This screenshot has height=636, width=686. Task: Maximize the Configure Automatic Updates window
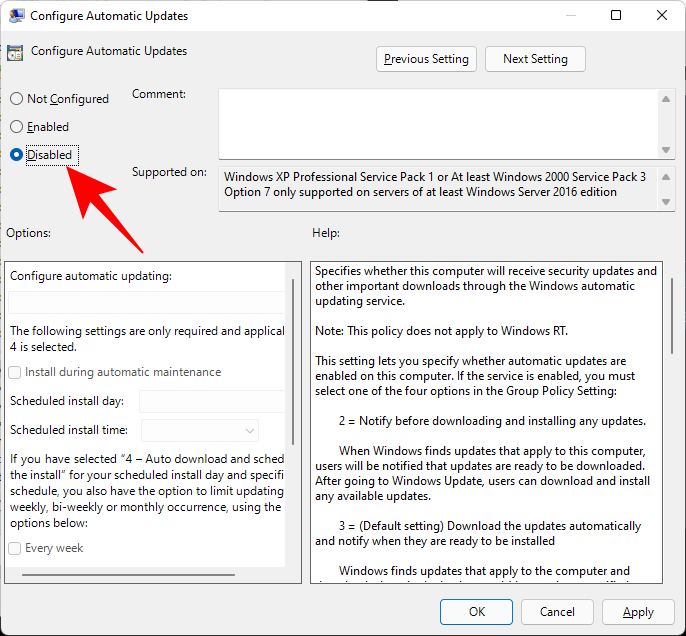(x=616, y=15)
